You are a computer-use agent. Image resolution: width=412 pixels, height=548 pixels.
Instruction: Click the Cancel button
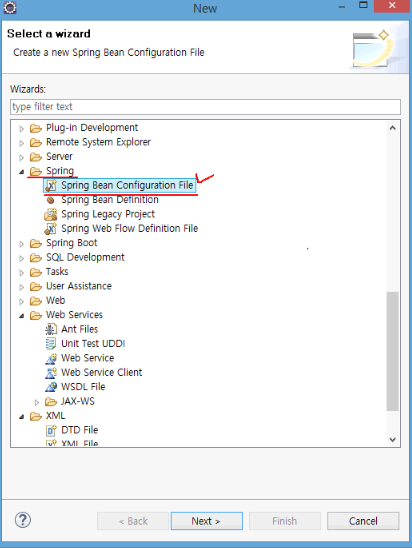click(x=363, y=521)
